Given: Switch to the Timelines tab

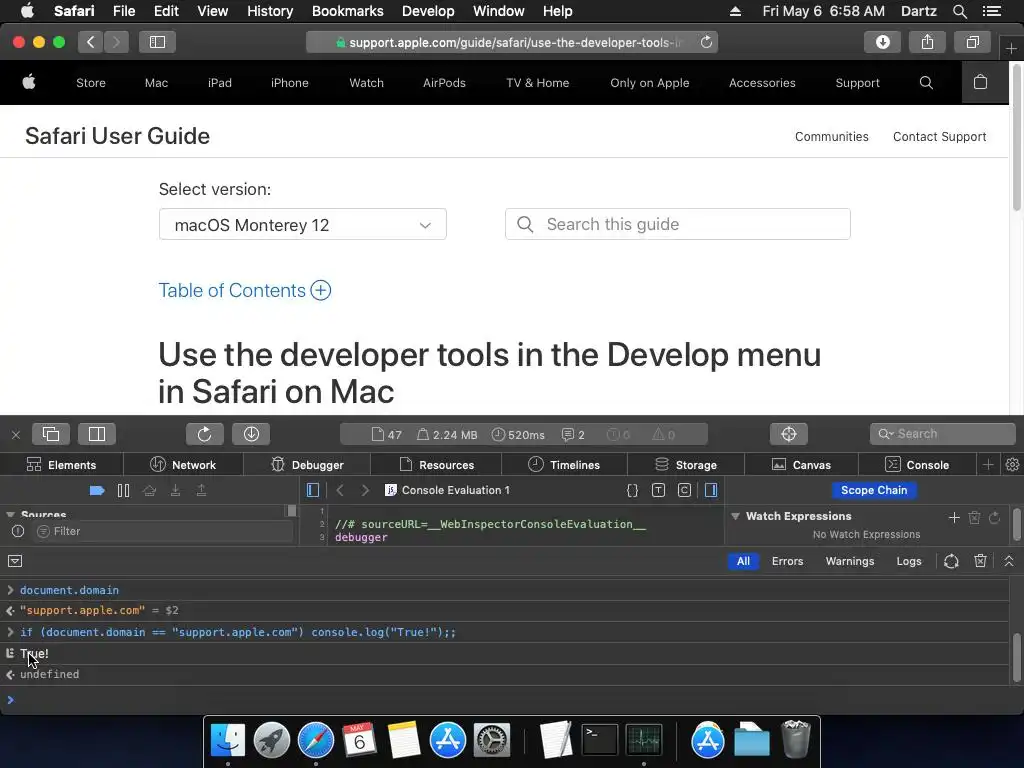Looking at the screenshot, I should coord(564,464).
